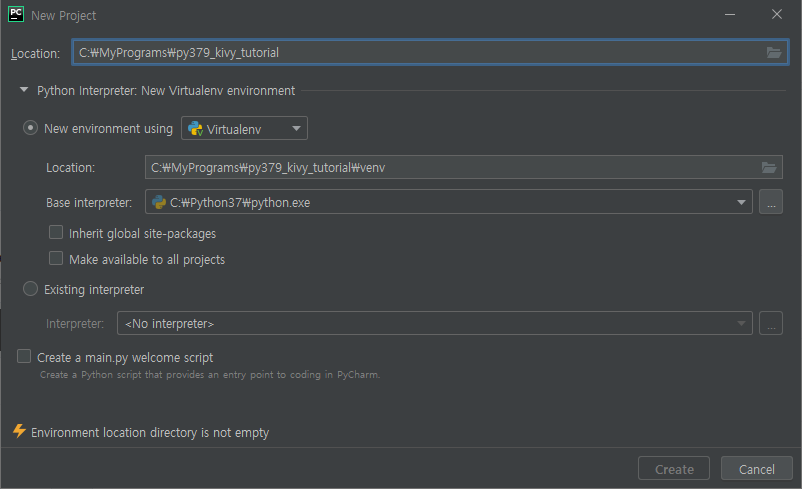Select New environment using radio button
This screenshot has height=489, width=802.
pos(31,128)
